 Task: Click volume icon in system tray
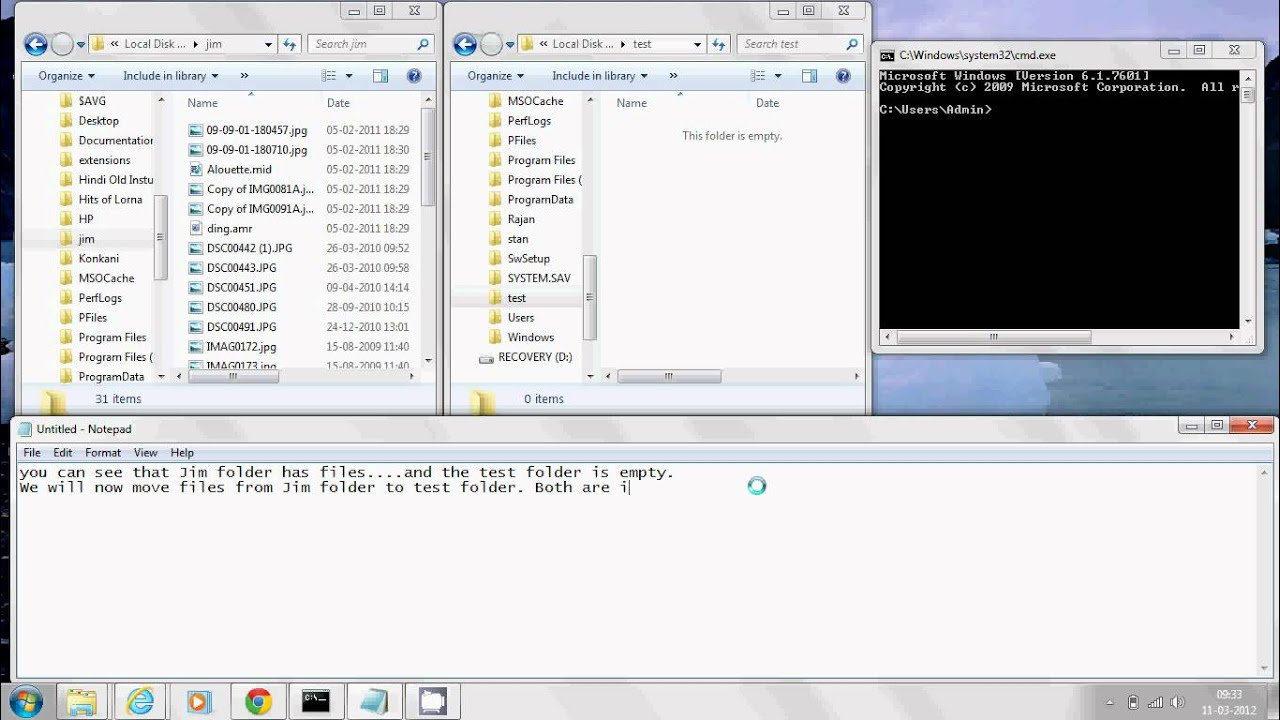1178,702
